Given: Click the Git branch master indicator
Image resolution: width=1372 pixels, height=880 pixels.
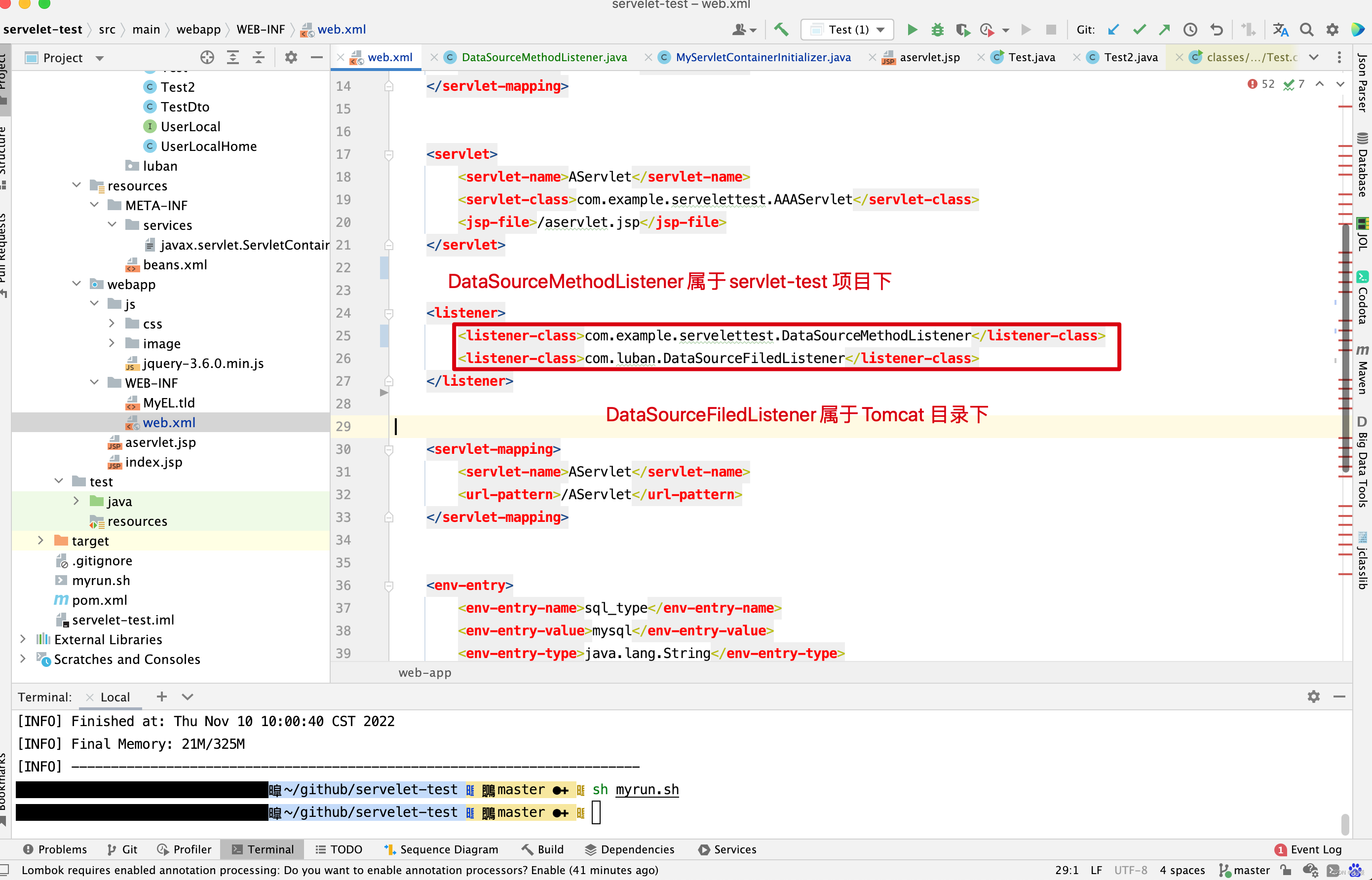Looking at the screenshot, I should 1241,866.
